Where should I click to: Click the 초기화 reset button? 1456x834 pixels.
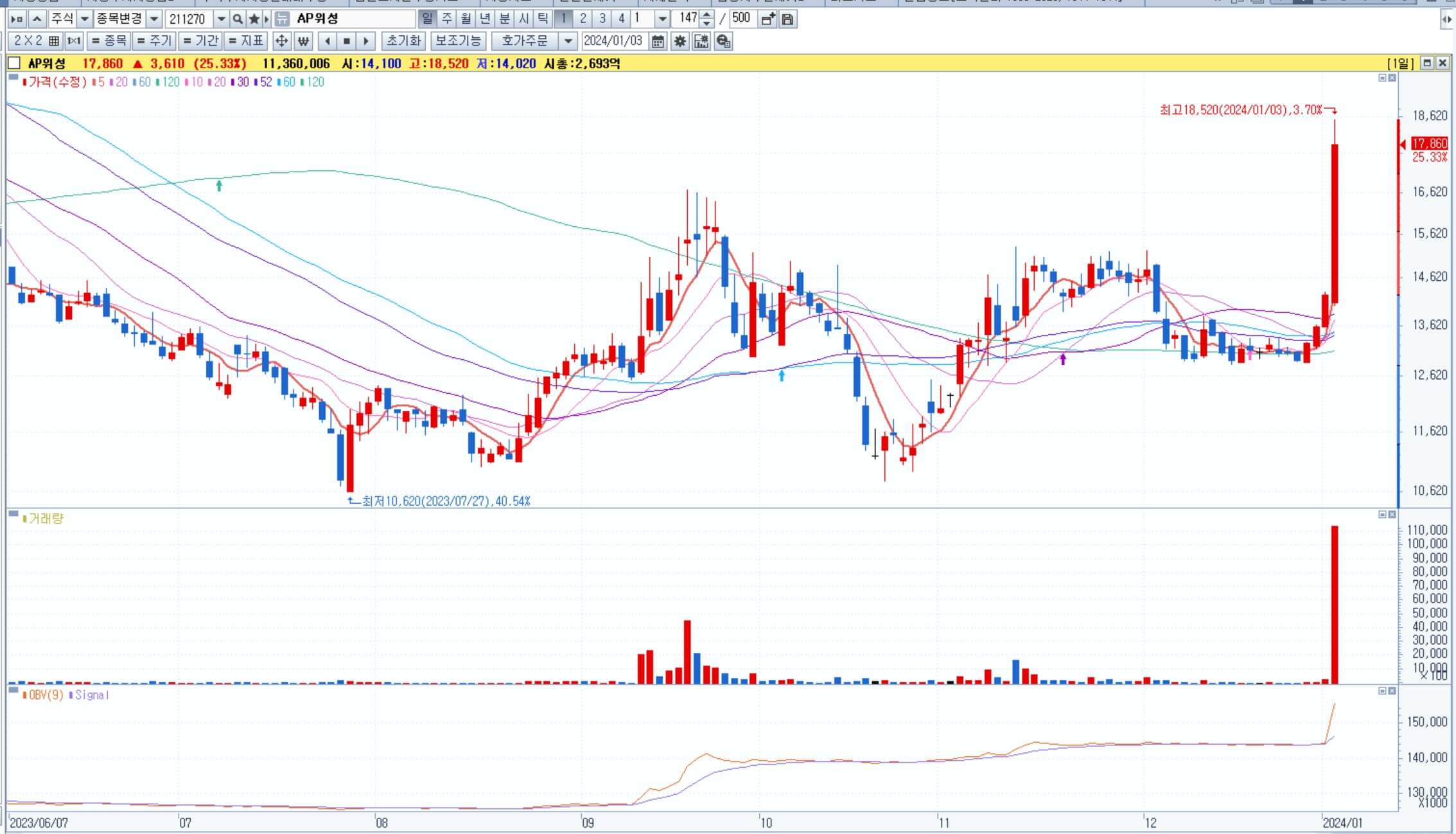click(403, 41)
